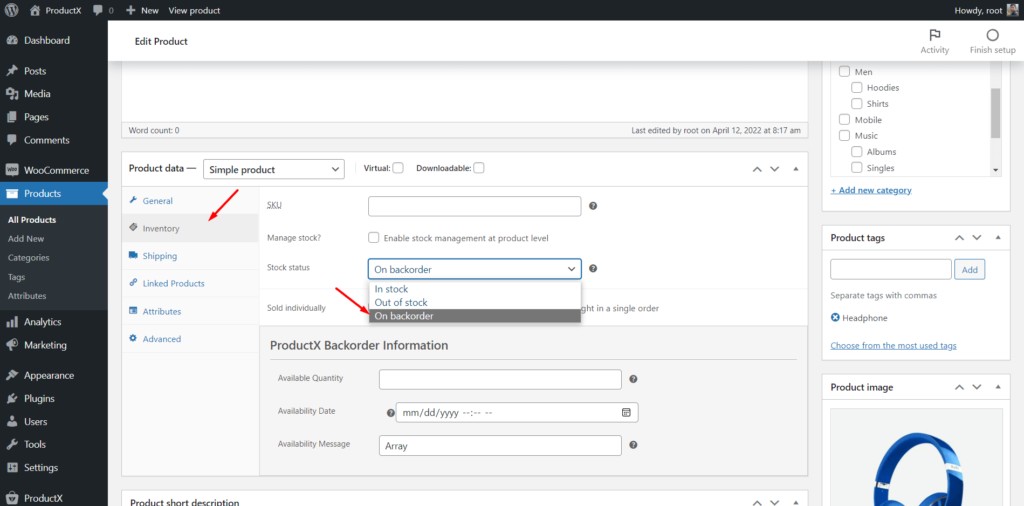Check the Albums category
The image size is (1024, 506).
[857, 151]
